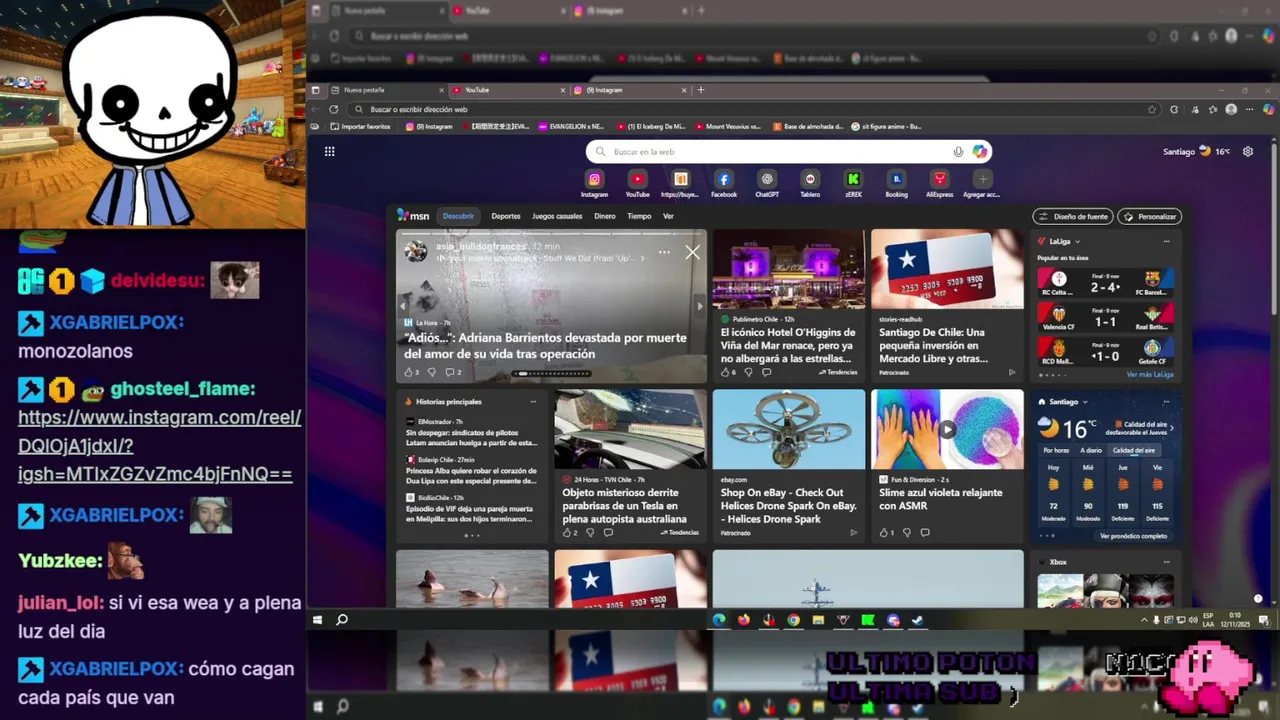This screenshot has height=720, width=1280.
Task: Open the more options dots on video overlay
Action: 664,252
